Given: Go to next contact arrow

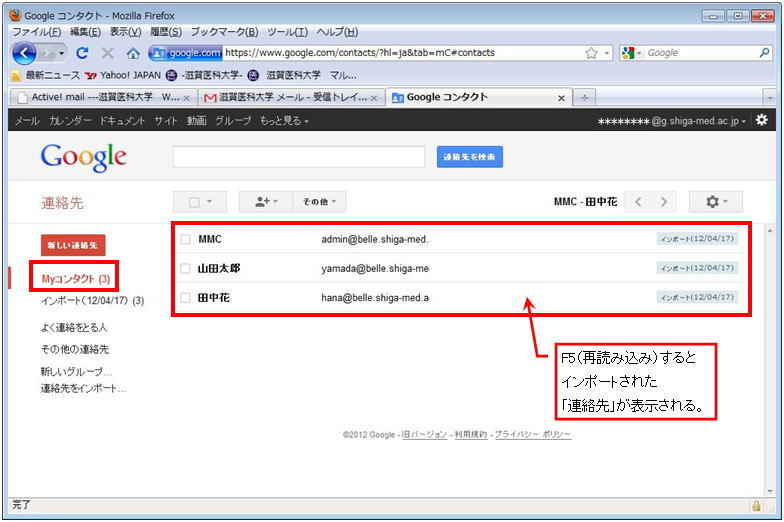Looking at the screenshot, I should click(664, 202).
